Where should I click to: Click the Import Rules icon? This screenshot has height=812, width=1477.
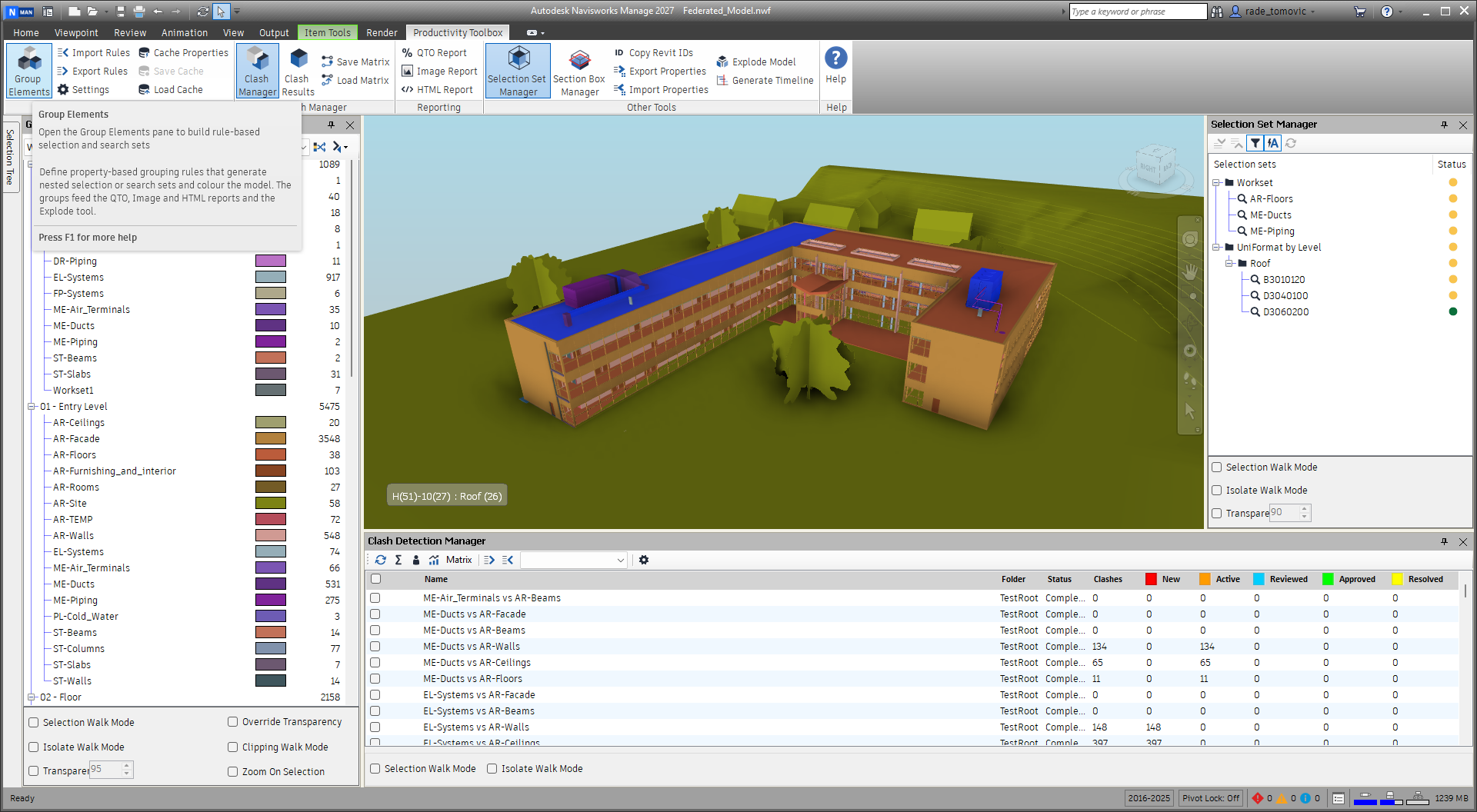click(x=63, y=53)
